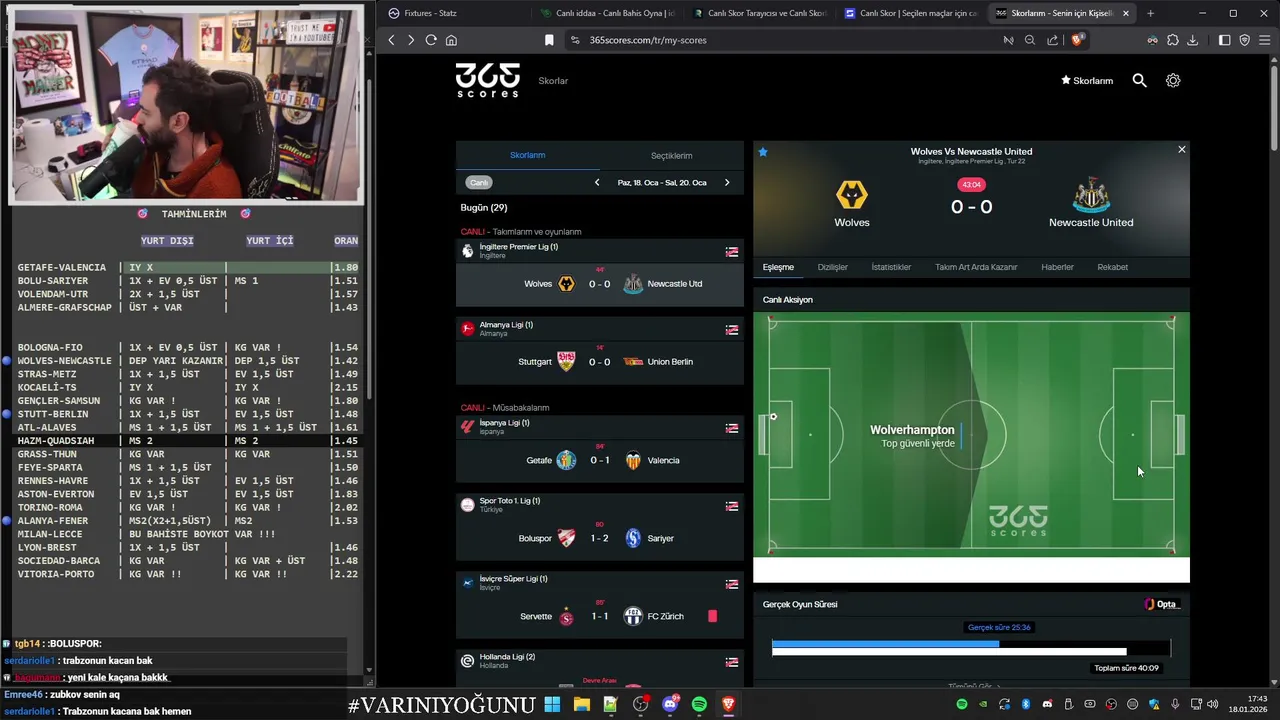Click the Spor Toto 1. Lig header
This screenshot has width=1280, height=720.
pos(600,505)
